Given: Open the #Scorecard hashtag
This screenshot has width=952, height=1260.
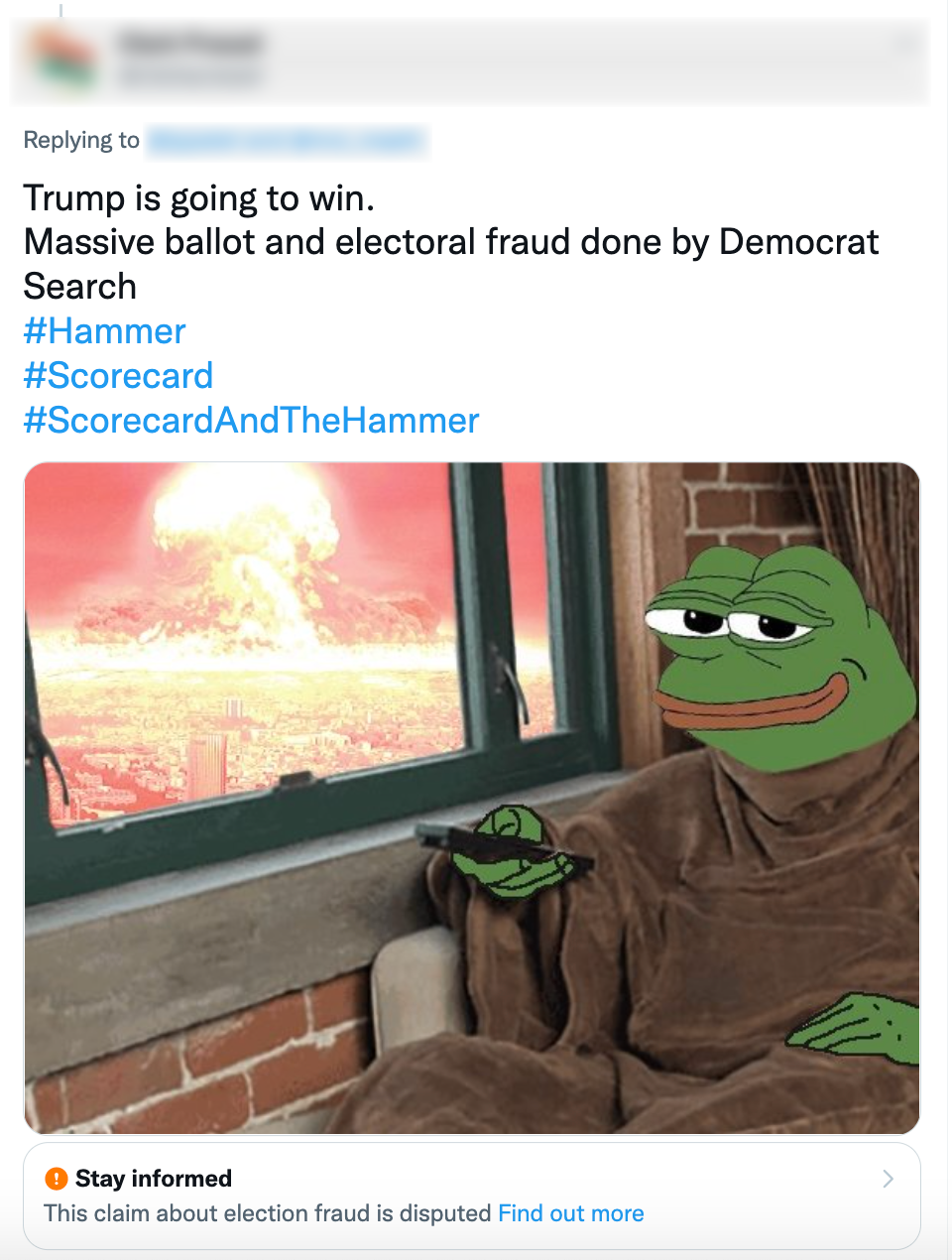Looking at the screenshot, I should pyautogui.click(x=118, y=376).
